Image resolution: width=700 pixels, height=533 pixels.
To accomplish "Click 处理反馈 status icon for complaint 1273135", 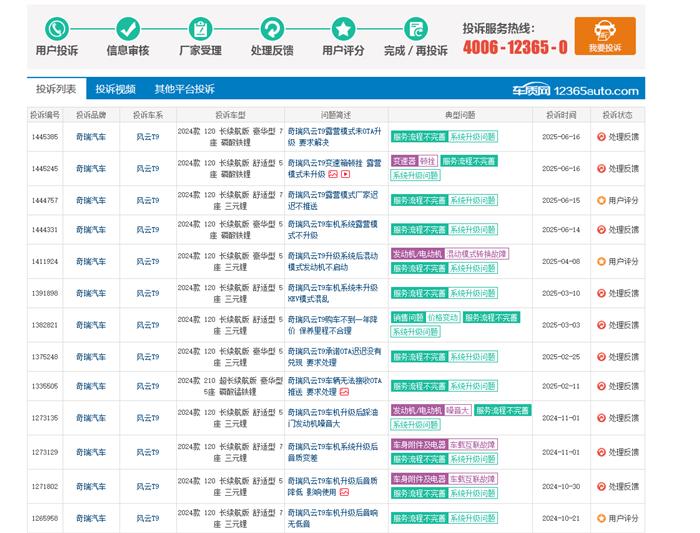I will pos(601,418).
